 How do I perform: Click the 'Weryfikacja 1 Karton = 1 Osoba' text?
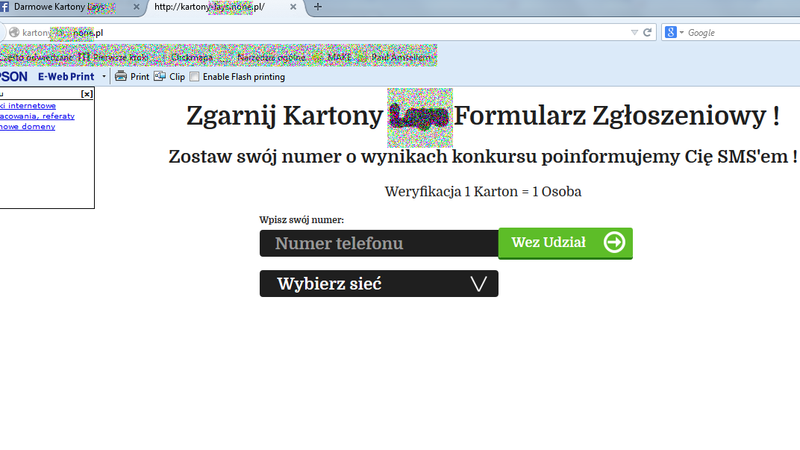click(483, 192)
